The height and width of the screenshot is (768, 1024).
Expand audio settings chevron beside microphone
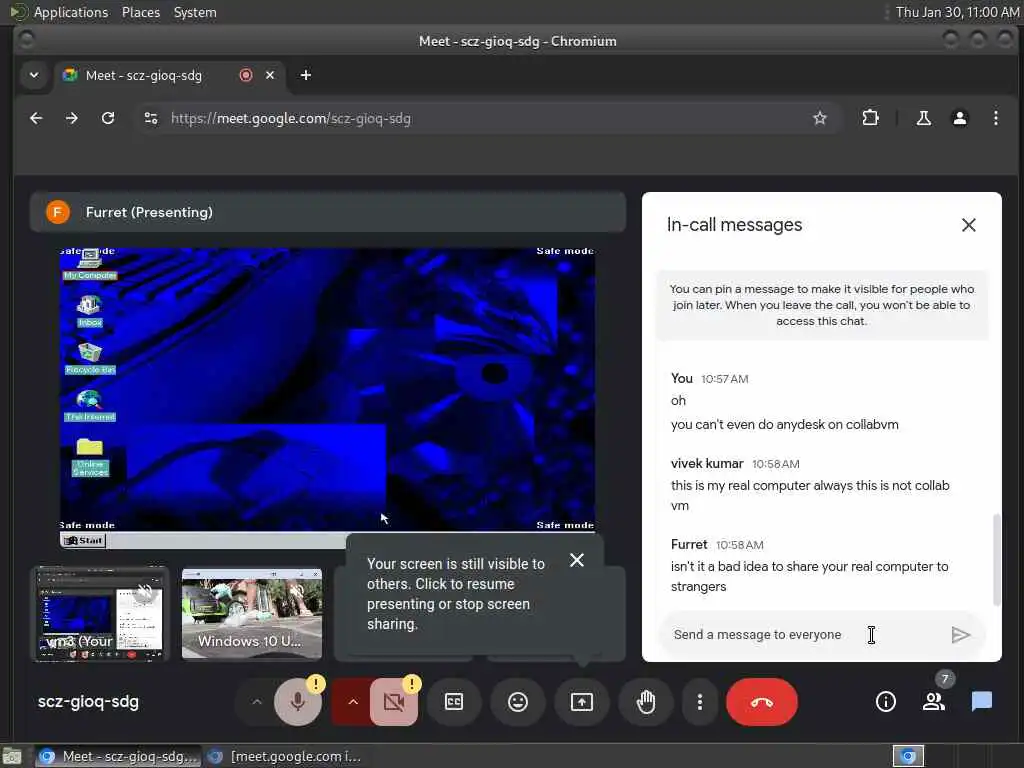click(257, 702)
